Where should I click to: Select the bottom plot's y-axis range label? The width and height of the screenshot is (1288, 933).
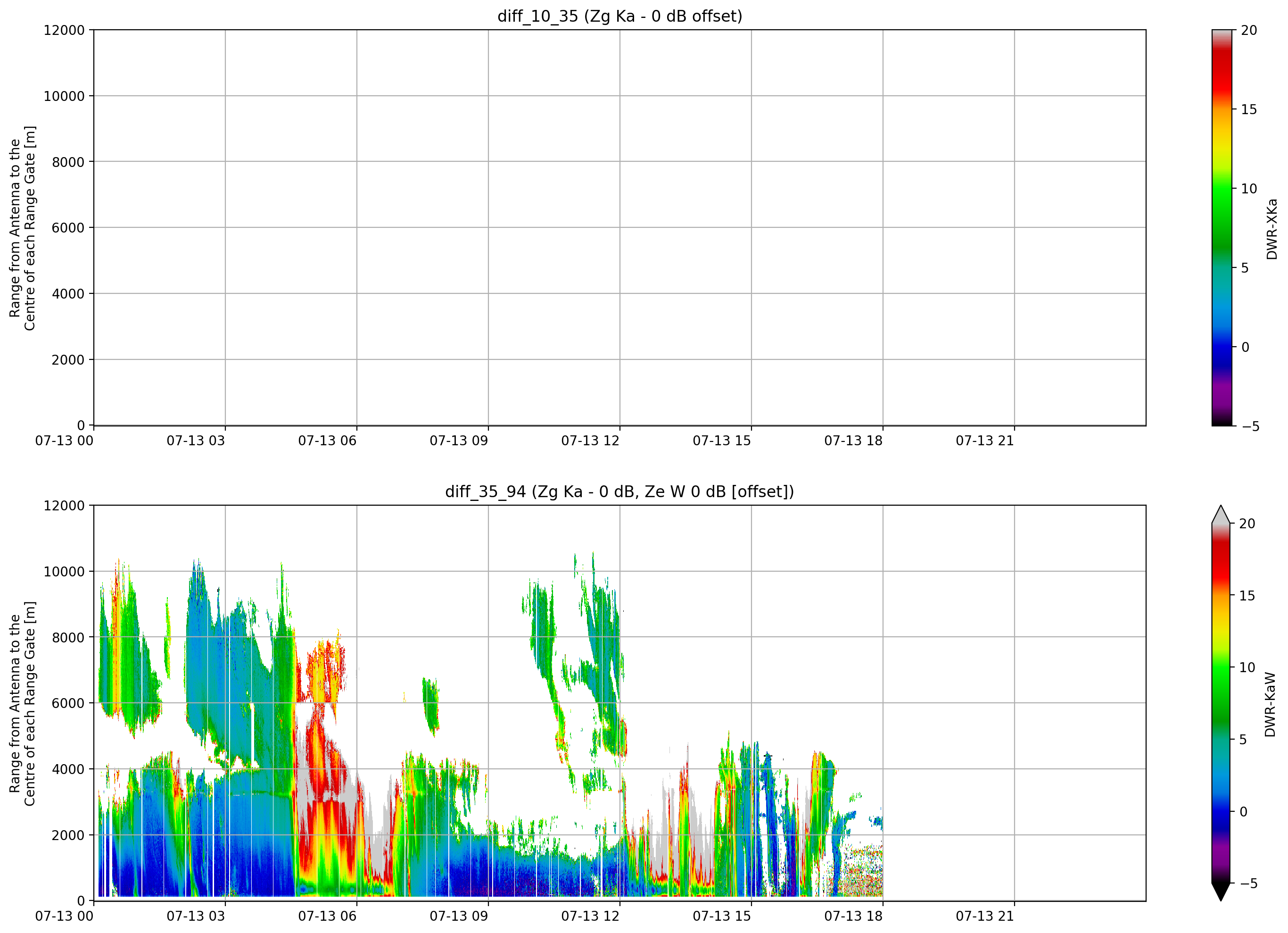(x=22, y=703)
